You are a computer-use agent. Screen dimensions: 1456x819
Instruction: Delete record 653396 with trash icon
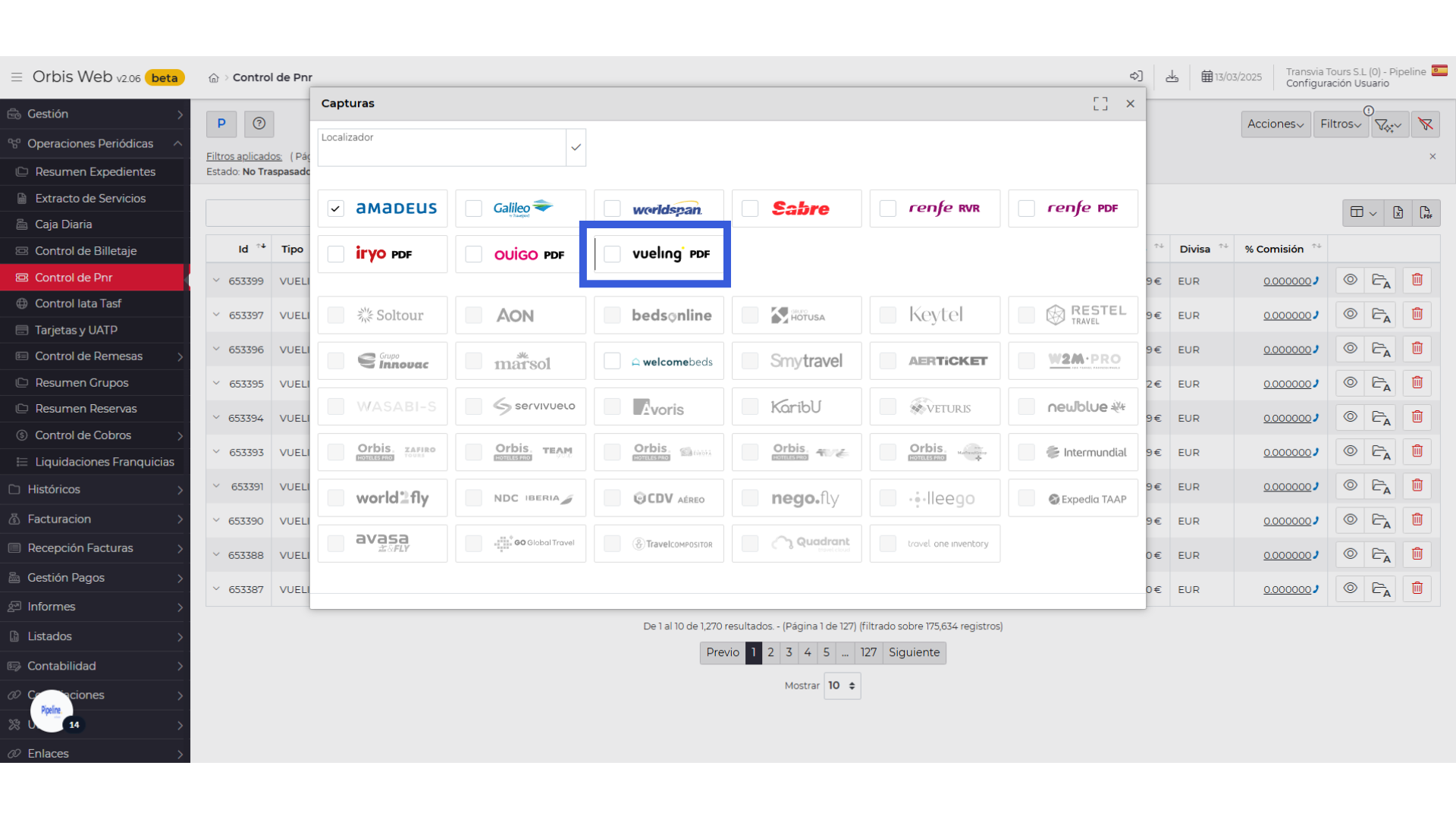click(1417, 349)
